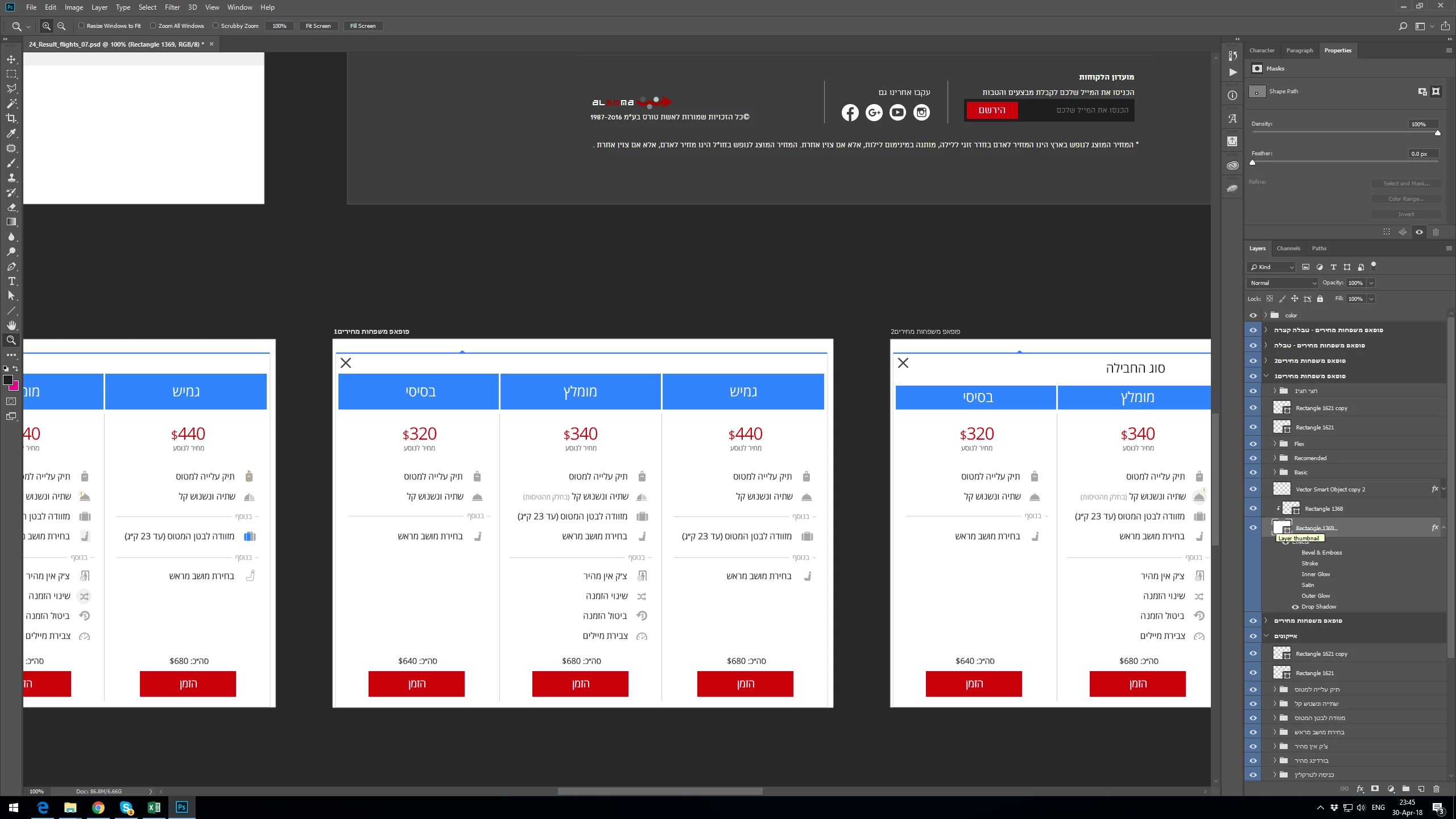Select the Horizontal Type tool

[x=11, y=281]
